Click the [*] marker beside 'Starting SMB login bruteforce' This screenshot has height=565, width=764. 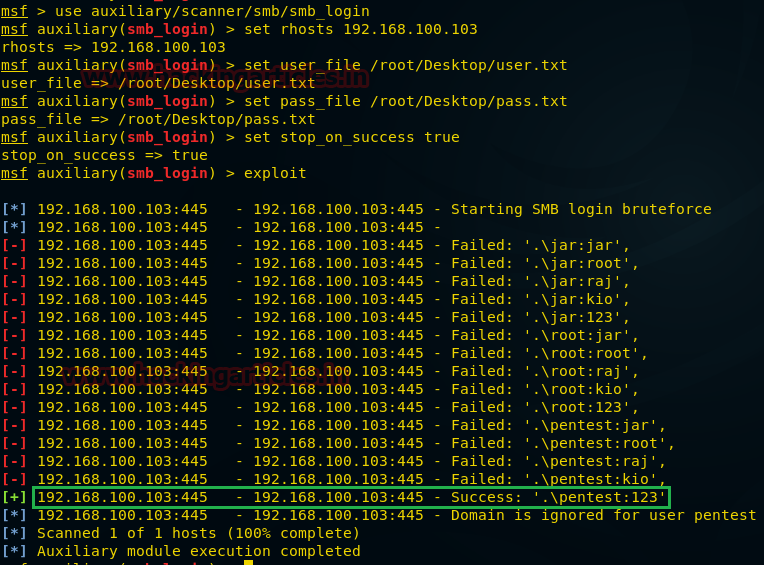[14, 209]
